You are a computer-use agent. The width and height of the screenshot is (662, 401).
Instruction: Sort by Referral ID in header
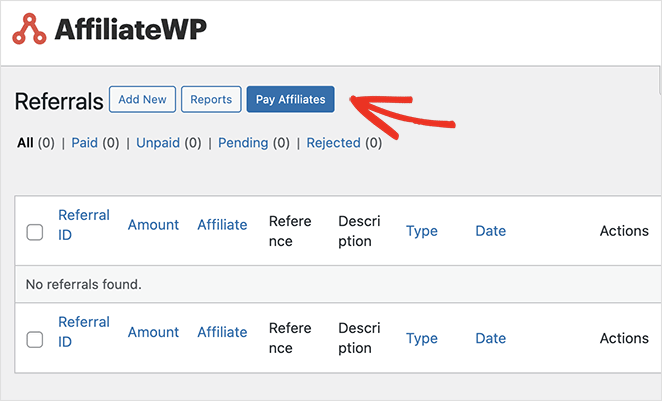click(x=84, y=225)
